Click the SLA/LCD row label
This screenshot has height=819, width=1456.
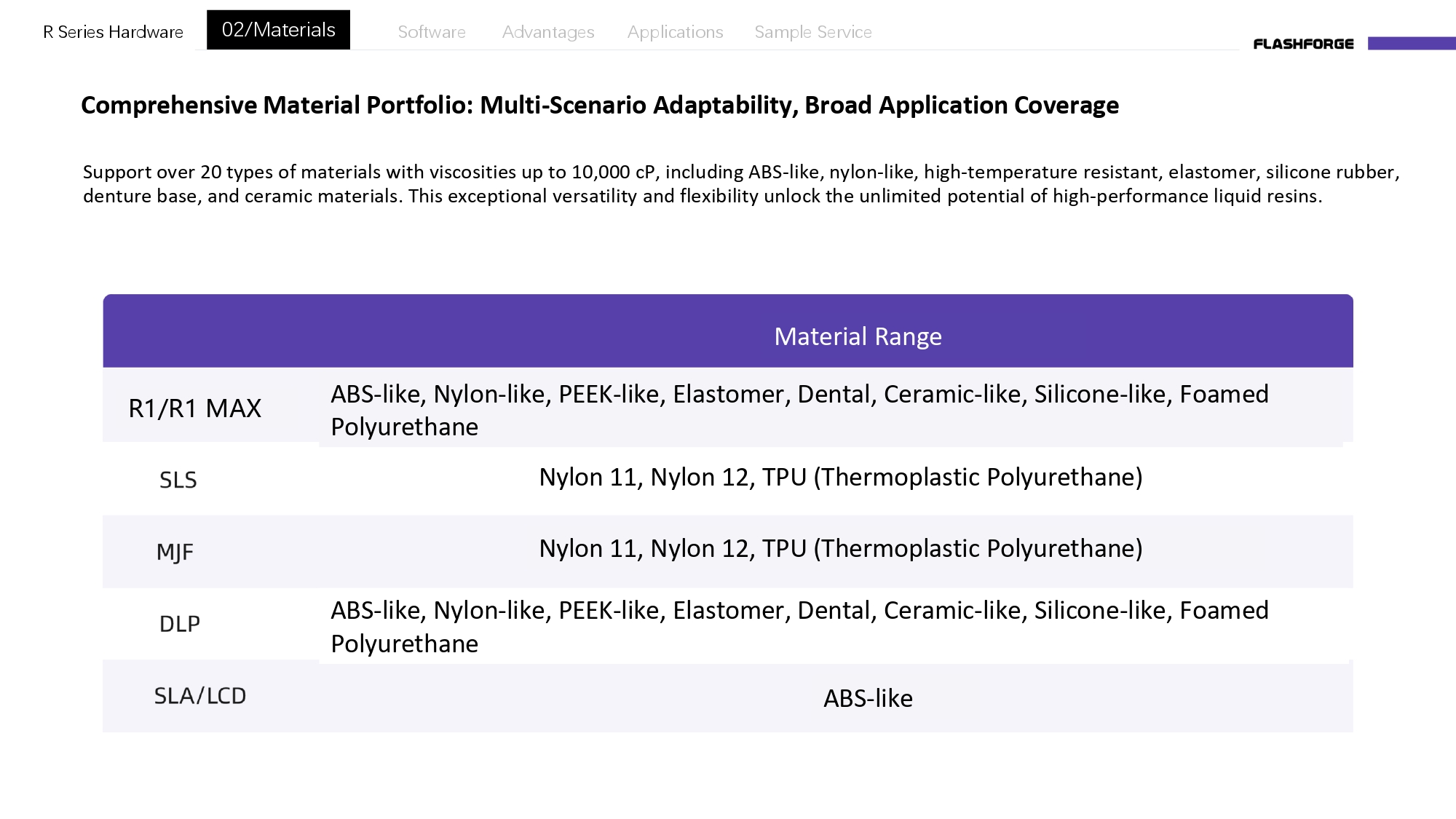(x=199, y=696)
